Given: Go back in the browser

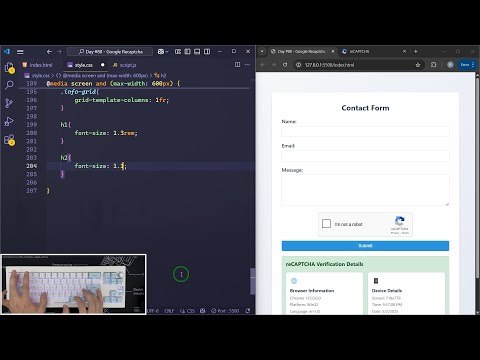Looking at the screenshot, I should coord(263,65).
